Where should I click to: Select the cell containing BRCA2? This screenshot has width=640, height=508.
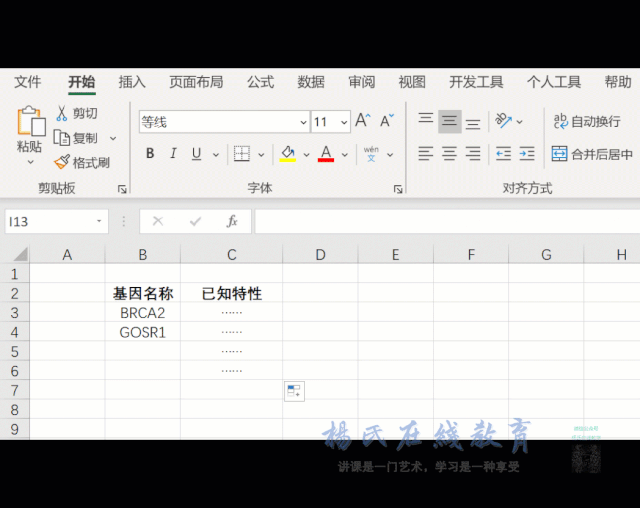tap(142, 313)
